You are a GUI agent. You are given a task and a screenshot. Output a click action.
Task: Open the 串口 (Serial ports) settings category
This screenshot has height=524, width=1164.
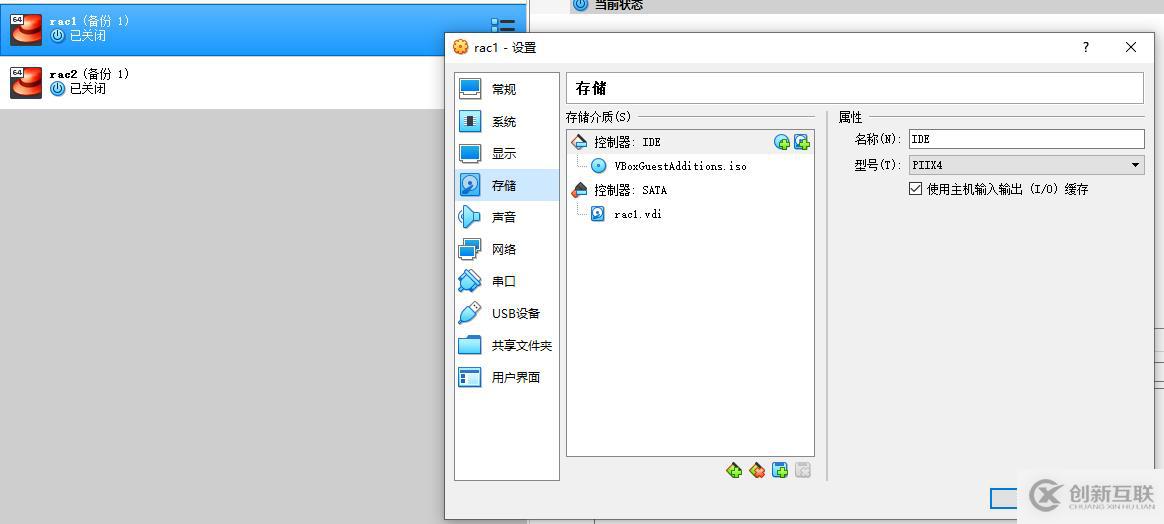pyautogui.click(x=506, y=281)
